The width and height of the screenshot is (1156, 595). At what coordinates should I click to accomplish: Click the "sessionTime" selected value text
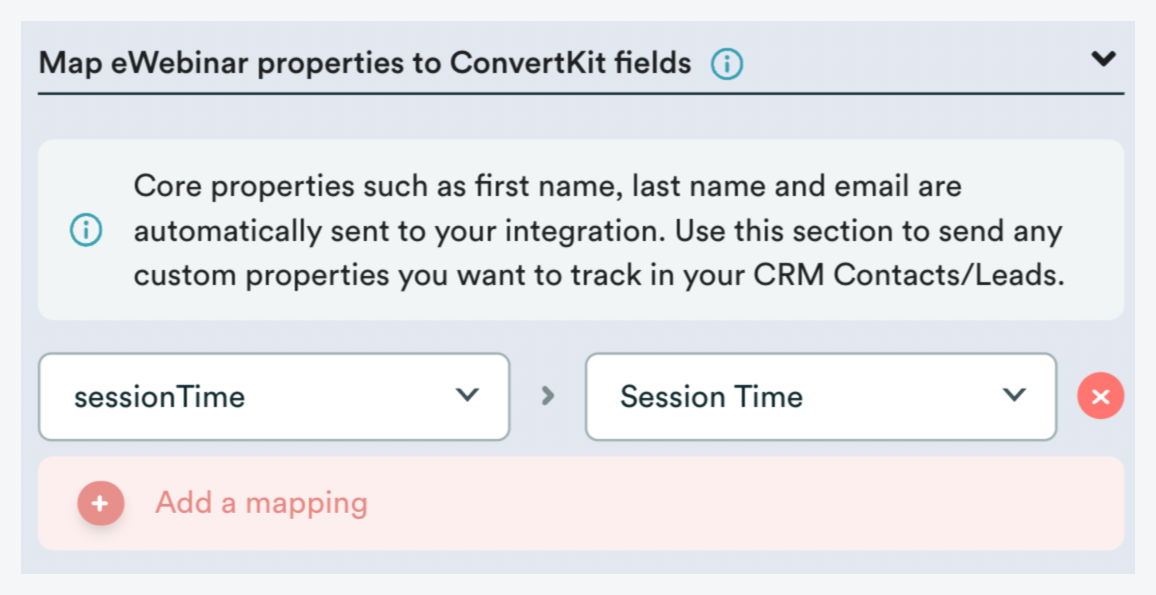point(160,397)
